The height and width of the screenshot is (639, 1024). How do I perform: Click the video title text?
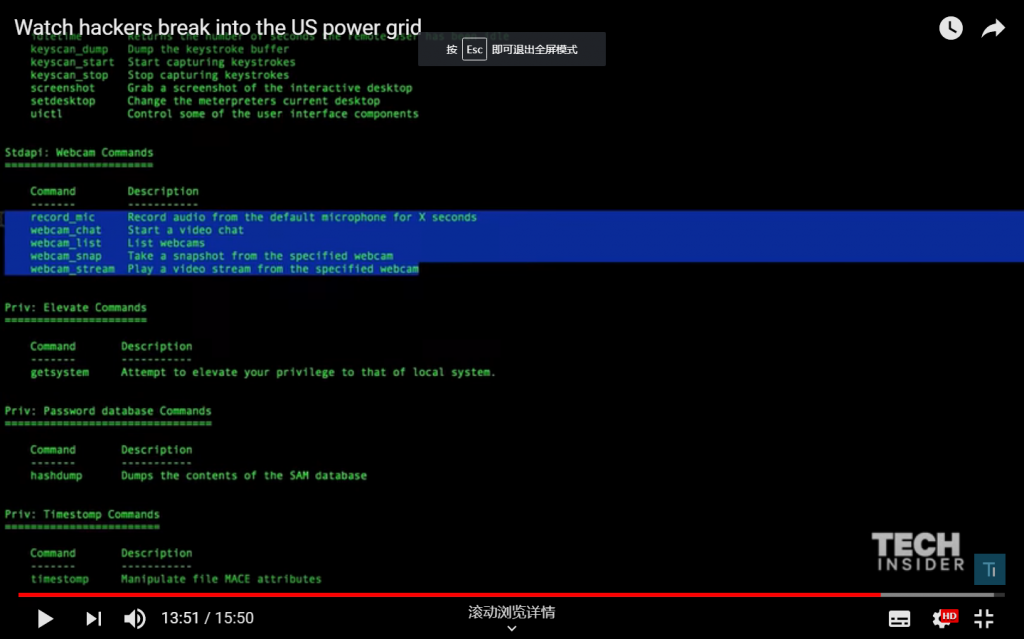[217, 27]
